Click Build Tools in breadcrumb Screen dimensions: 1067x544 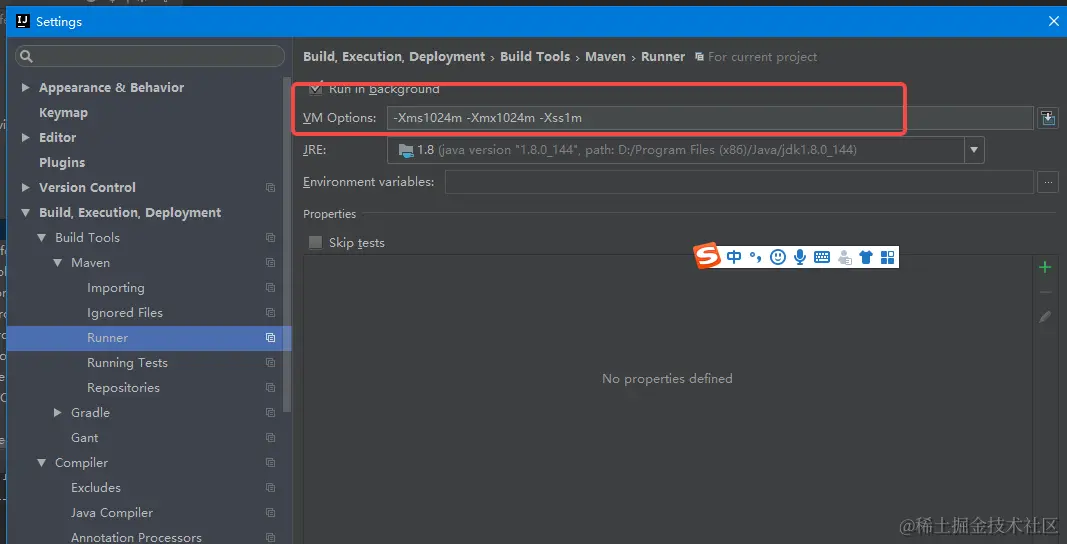tap(535, 57)
